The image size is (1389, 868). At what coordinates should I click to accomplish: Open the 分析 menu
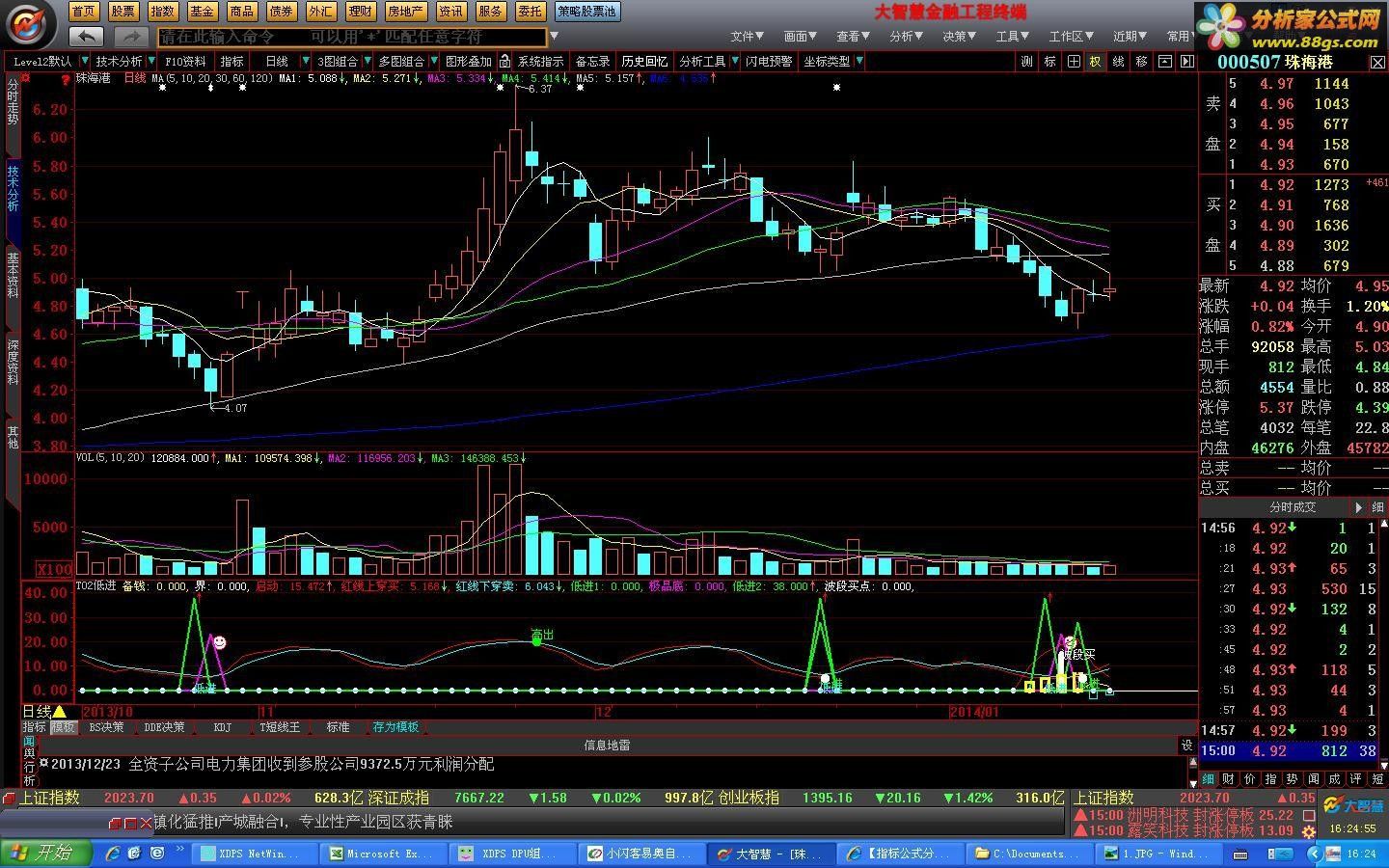coord(906,37)
